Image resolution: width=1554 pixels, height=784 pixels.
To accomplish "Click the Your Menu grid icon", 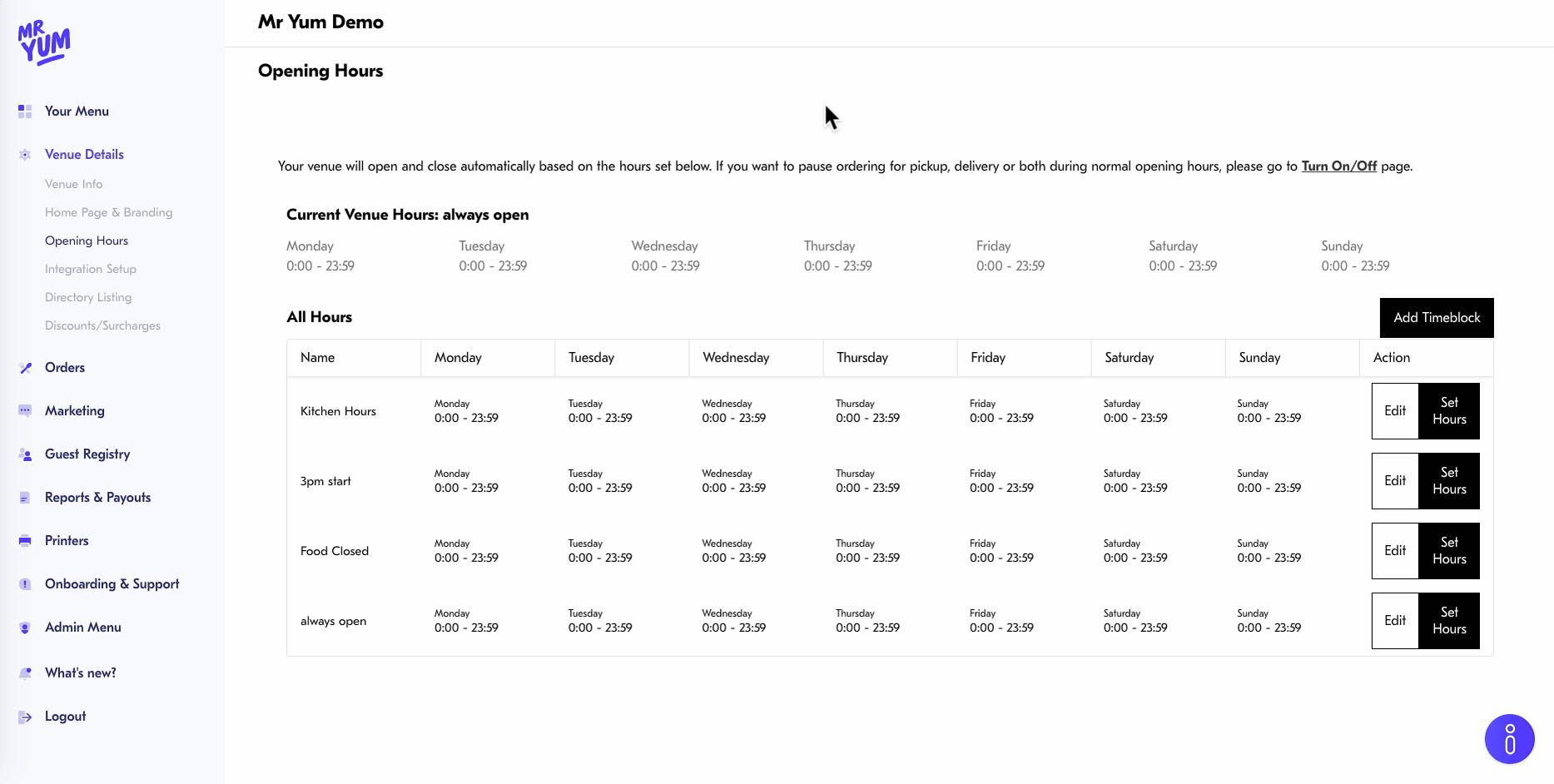I will point(25,112).
